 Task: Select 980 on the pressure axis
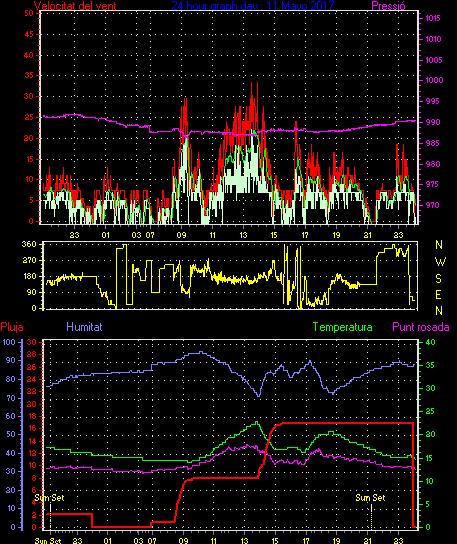[x=432, y=164]
